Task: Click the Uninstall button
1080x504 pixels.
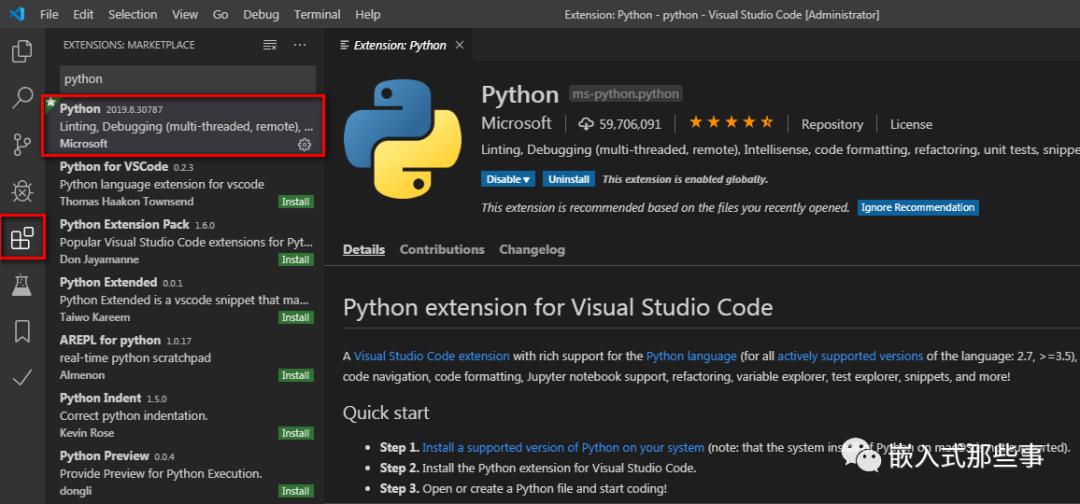Action: [x=569, y=179]
